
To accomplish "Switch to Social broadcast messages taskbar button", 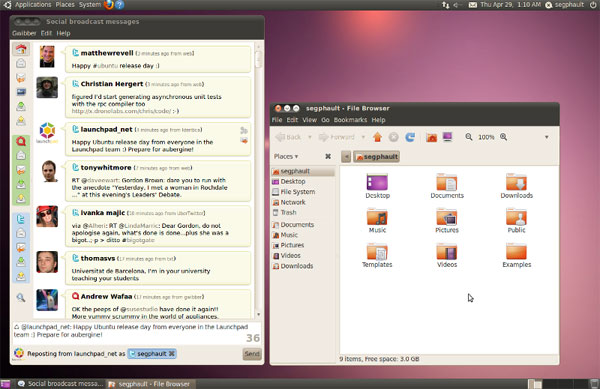I will [60, 384].
